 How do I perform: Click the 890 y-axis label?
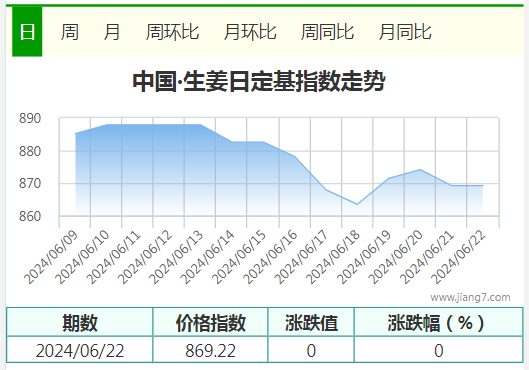click(x=30, y=119)
